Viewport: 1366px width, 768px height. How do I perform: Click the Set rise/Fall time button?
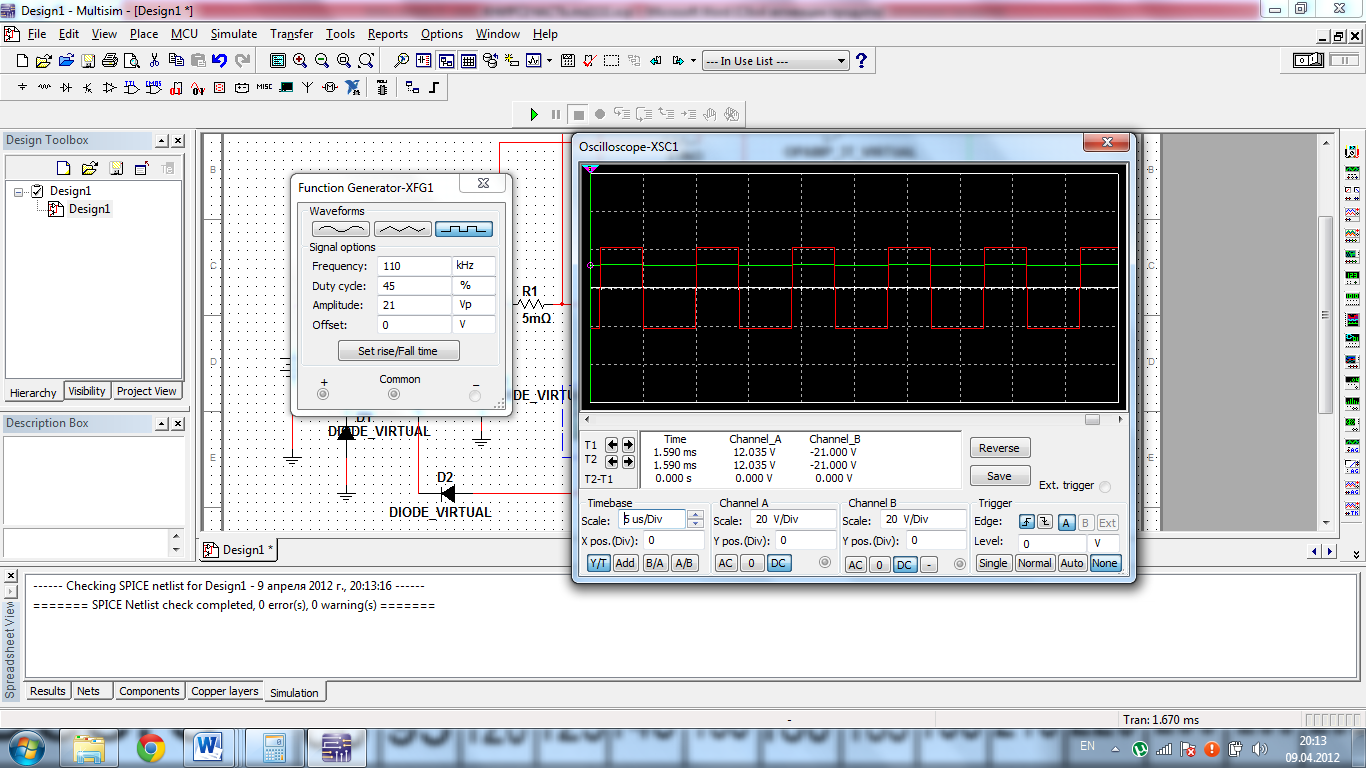398,351
